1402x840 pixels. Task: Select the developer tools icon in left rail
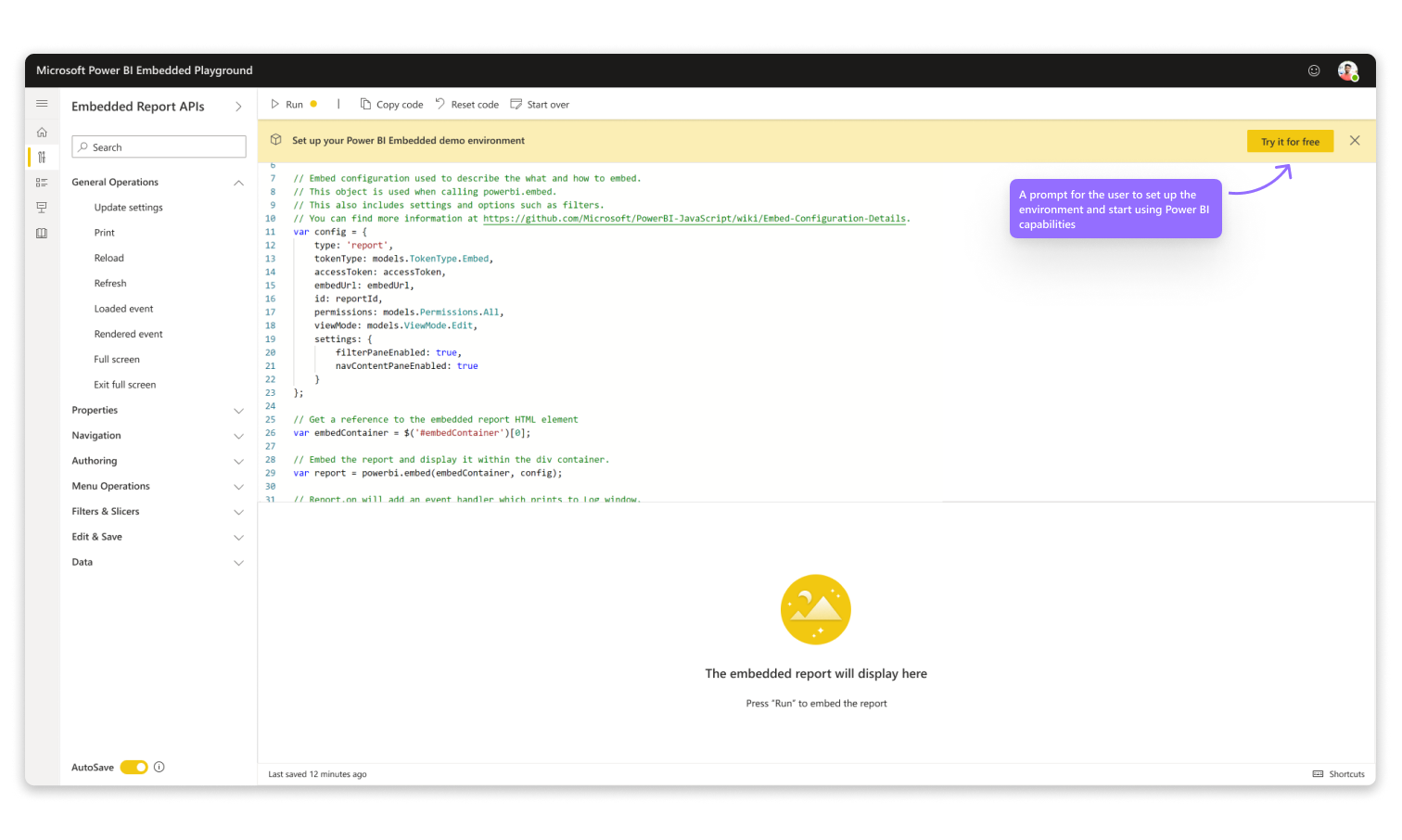point(42,158)
